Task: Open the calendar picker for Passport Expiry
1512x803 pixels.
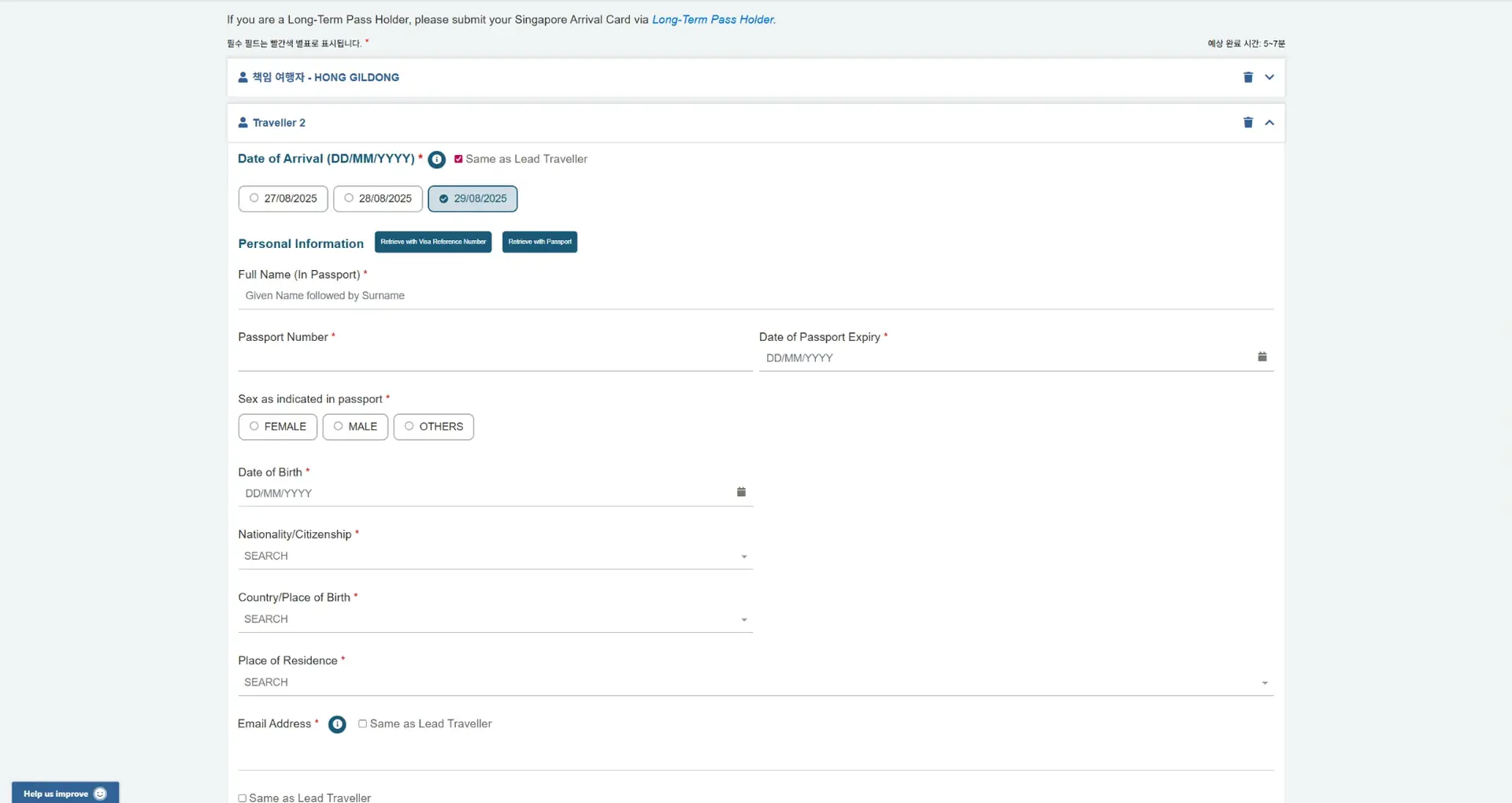Action: [1262, 357]
